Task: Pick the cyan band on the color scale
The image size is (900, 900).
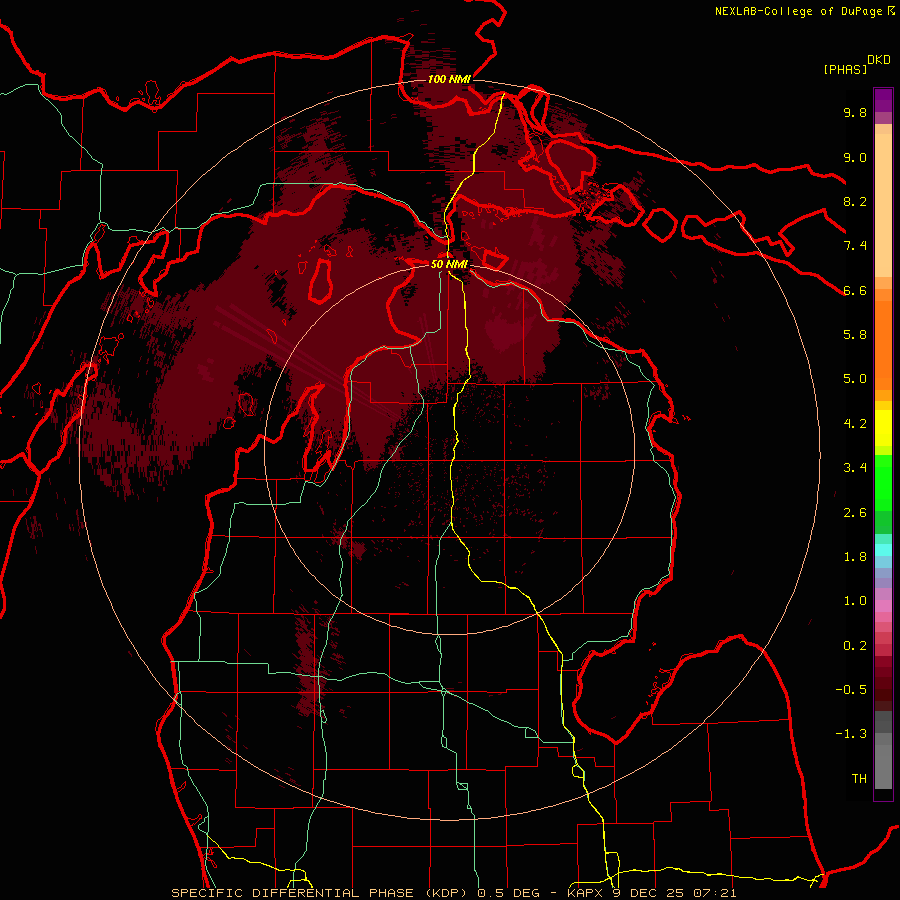Action: pos(883,549)
